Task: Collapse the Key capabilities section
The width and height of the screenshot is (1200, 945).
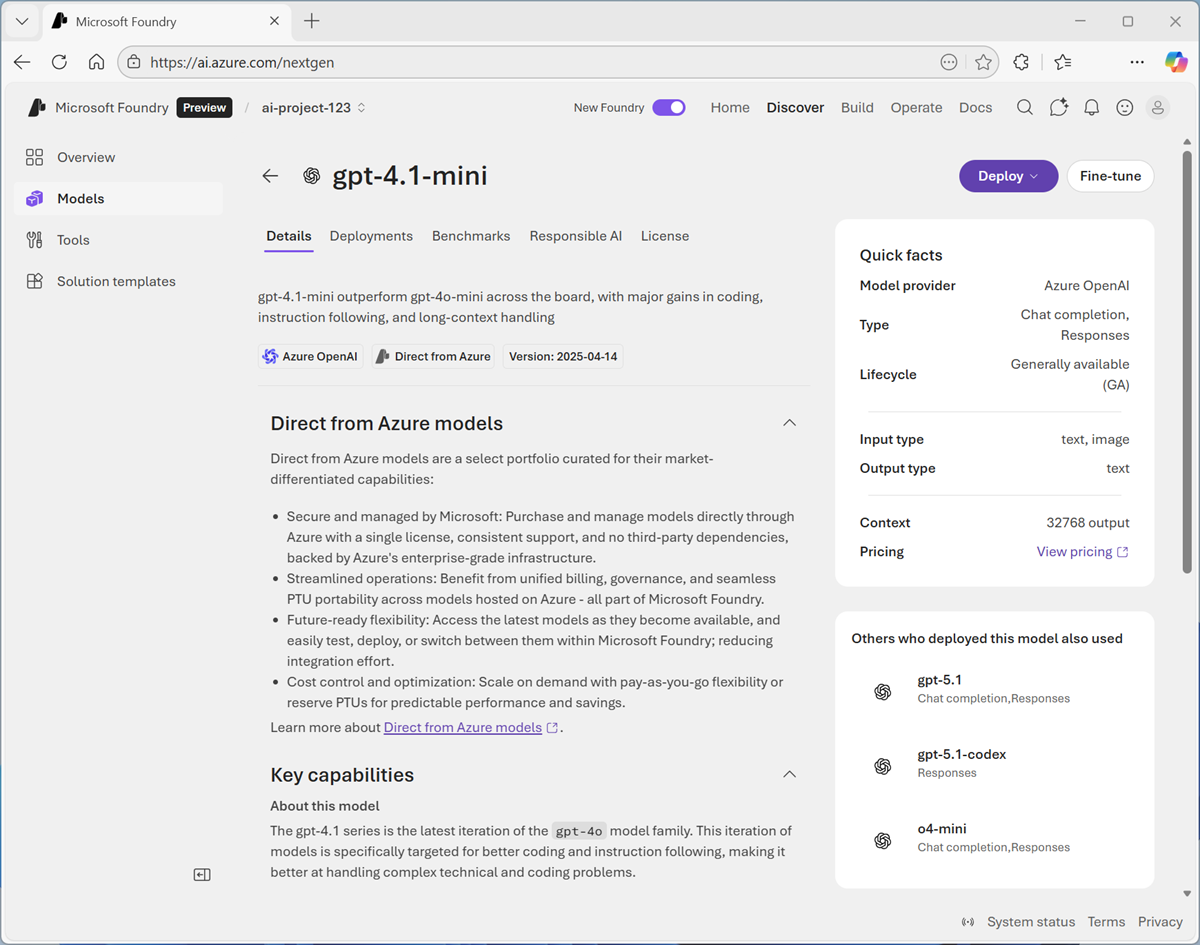Action: coord(789,774)
